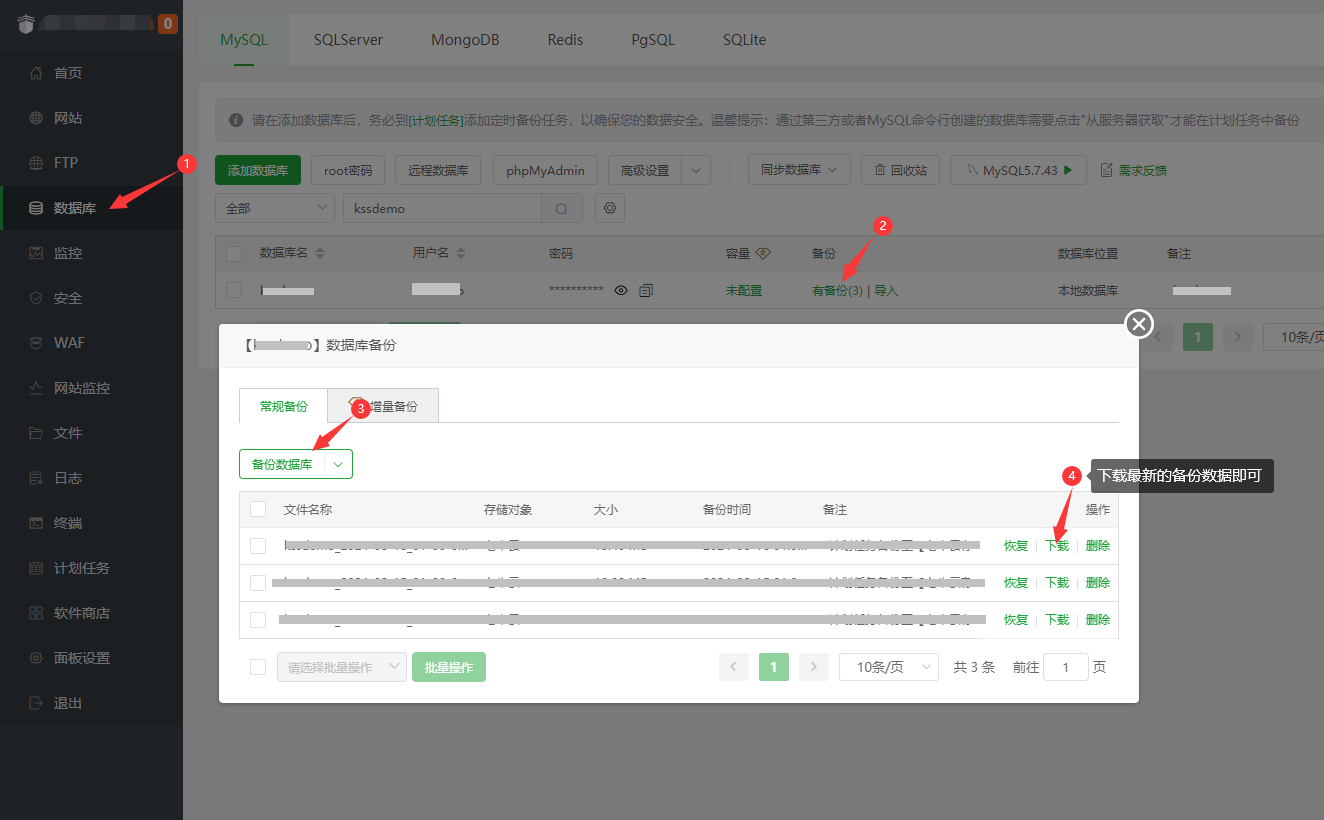Click the 监控 monitor icon
The image size is (1324, 820).
36,253
